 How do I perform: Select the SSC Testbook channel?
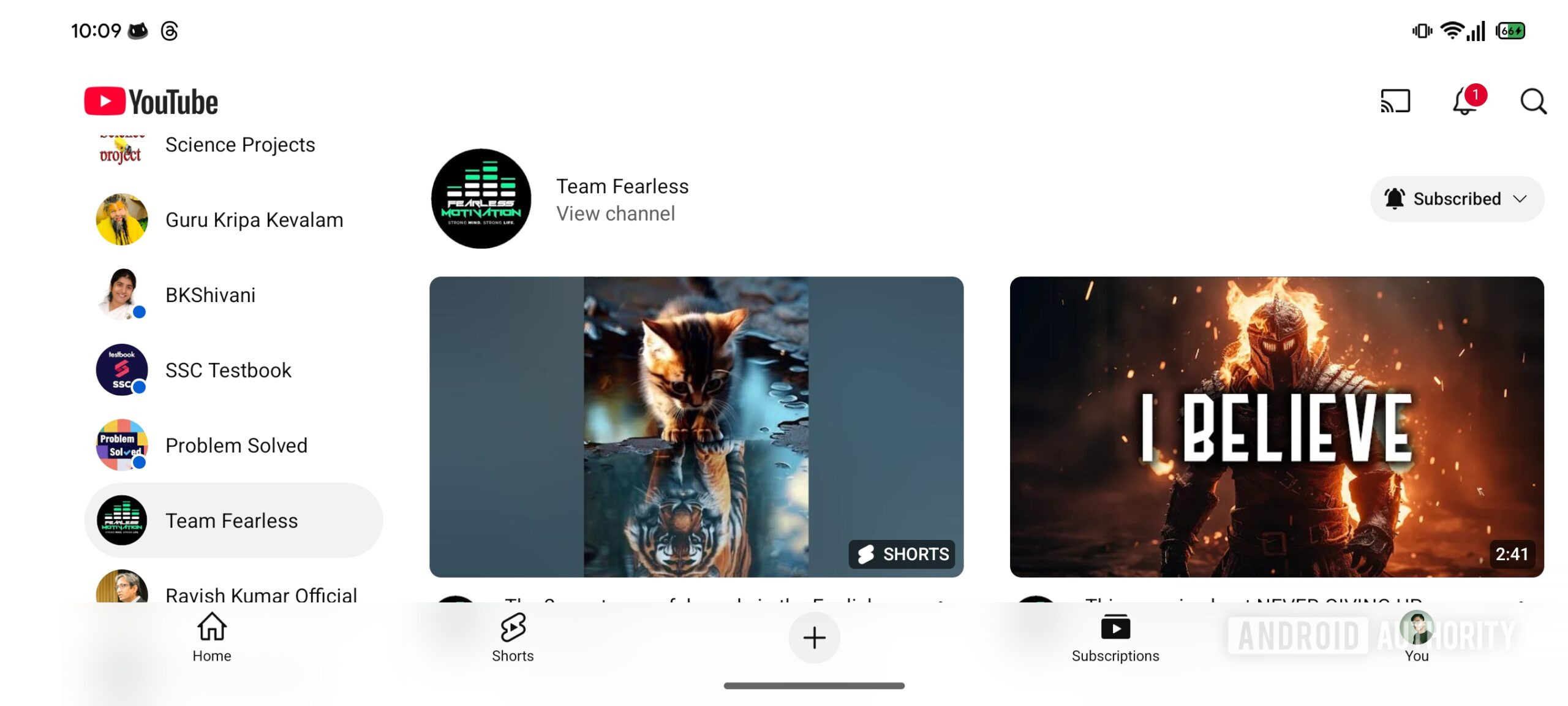(x=228, y=370)
